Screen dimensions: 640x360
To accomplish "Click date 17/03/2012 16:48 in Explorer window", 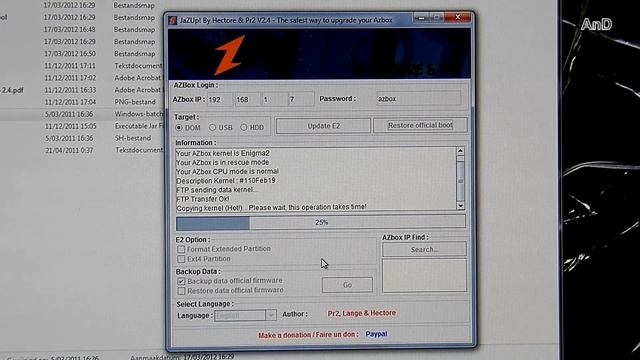I will [x=70, y=29].
